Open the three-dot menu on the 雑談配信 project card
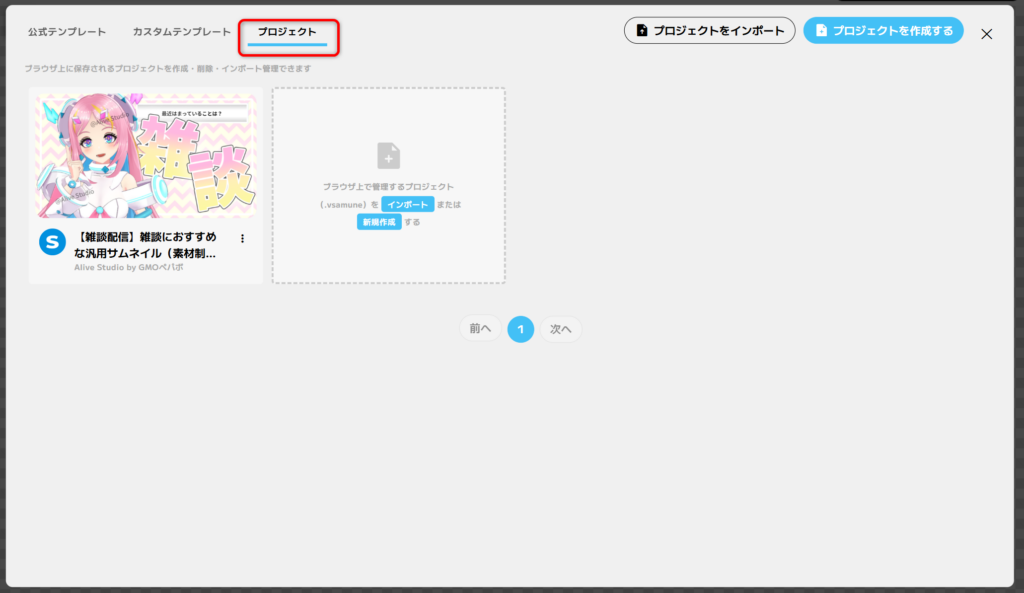 coord(242,238)
